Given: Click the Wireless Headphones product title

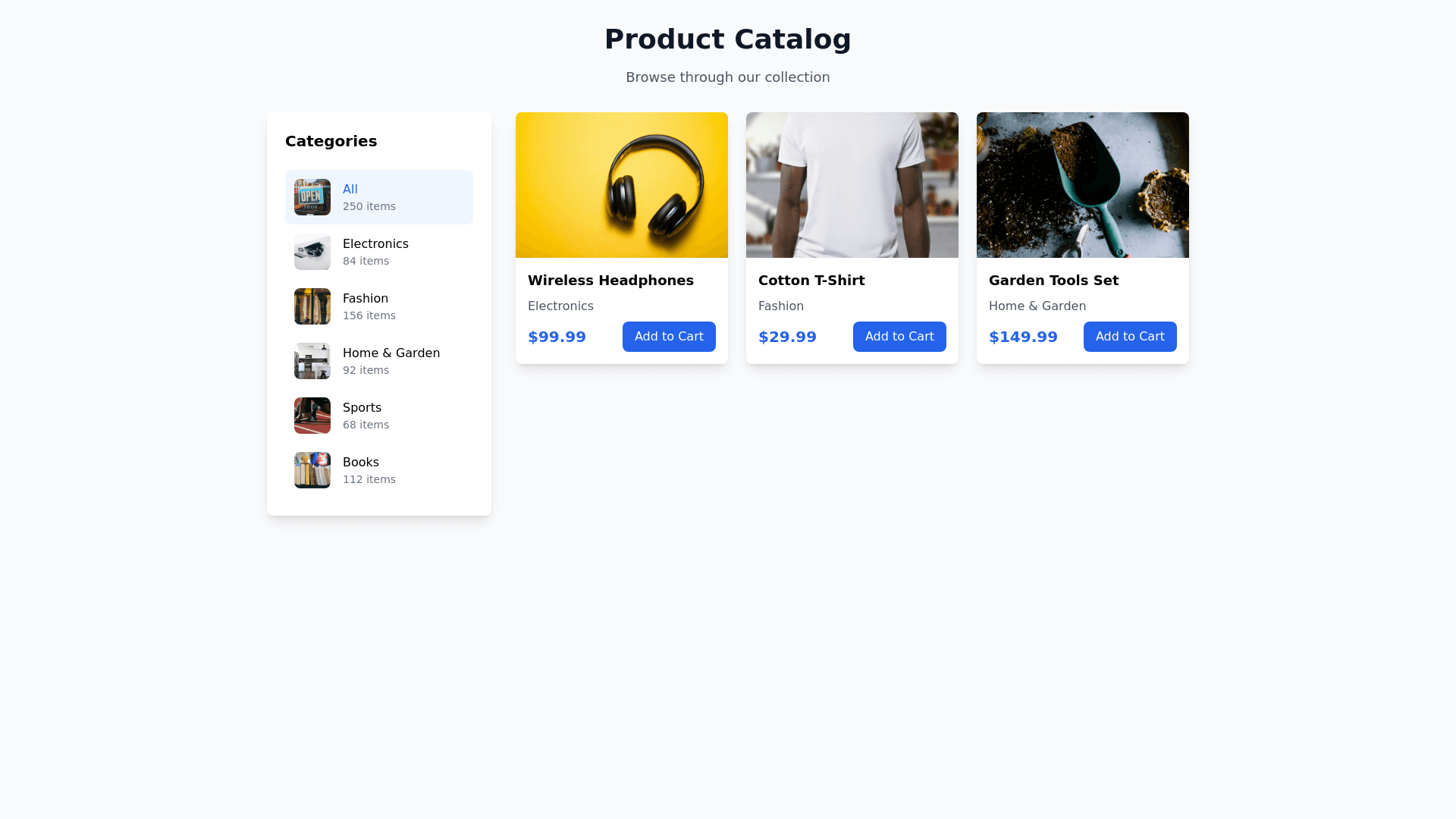Looking at the screenshot, I should coord(610,281).
